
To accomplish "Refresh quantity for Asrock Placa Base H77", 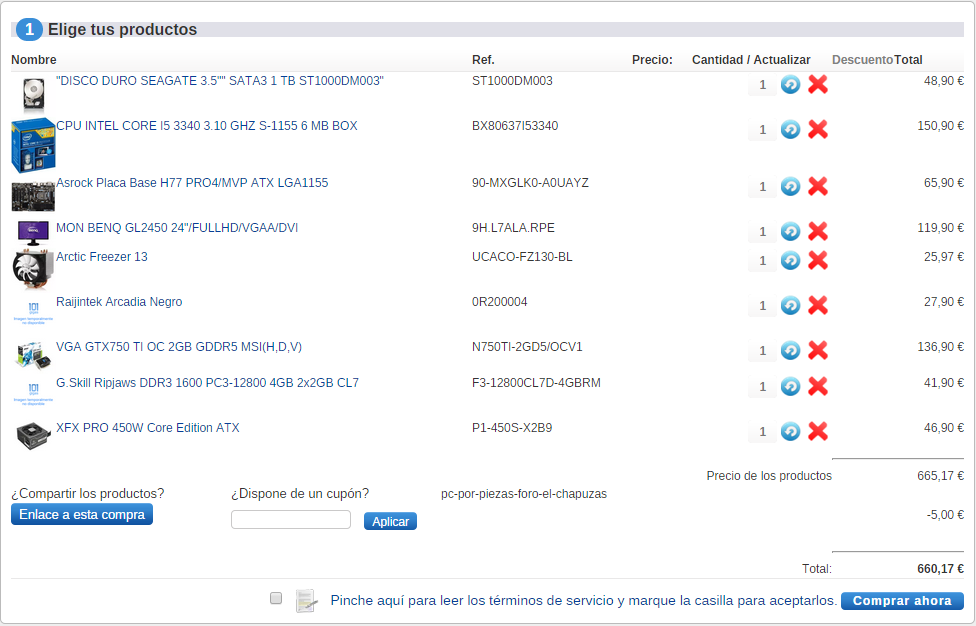I will coord(791,186).
